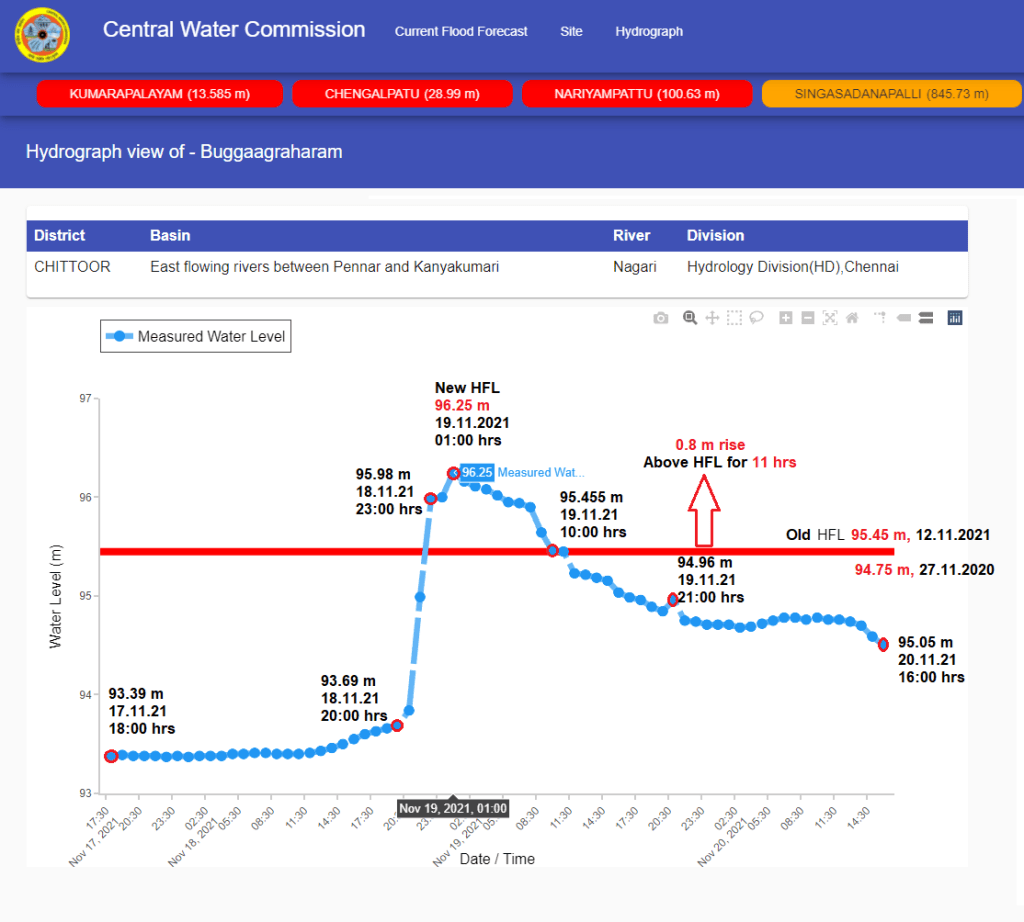Open the Plotly logo link icon
This screenshot has height=922, width=1024.
point(954,318)
